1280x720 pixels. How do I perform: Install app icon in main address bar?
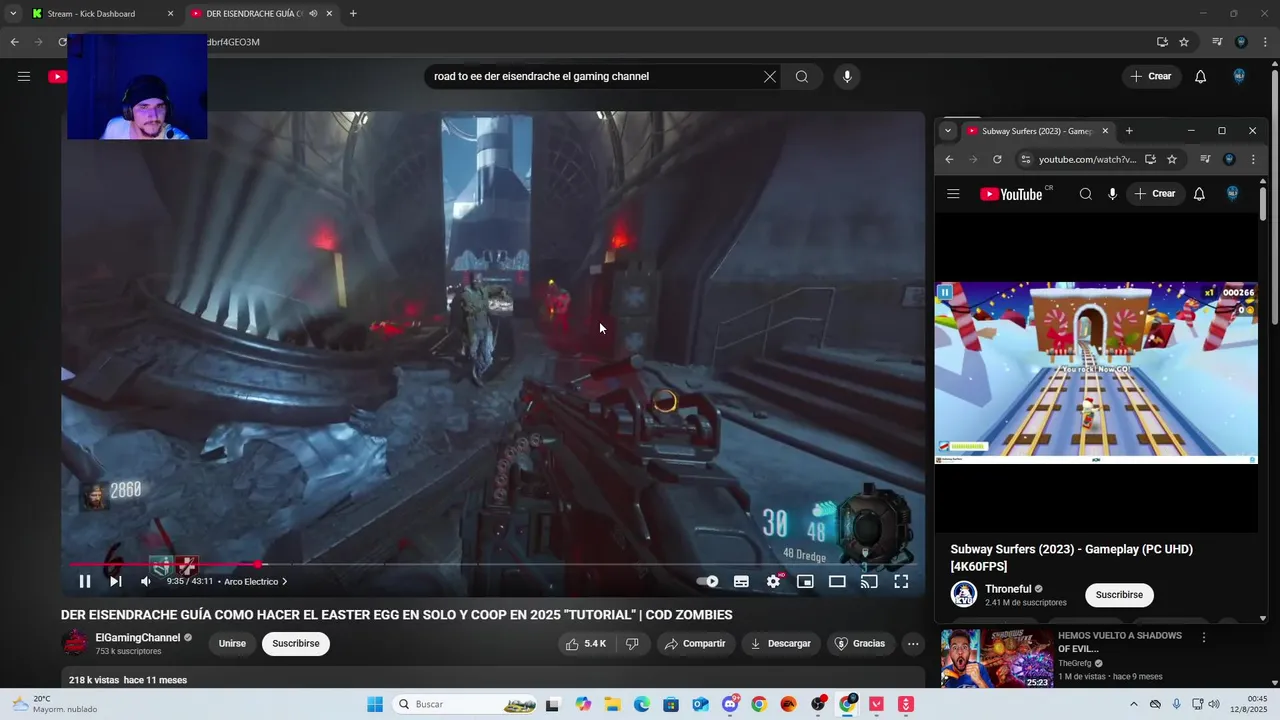click(1162, 42)
